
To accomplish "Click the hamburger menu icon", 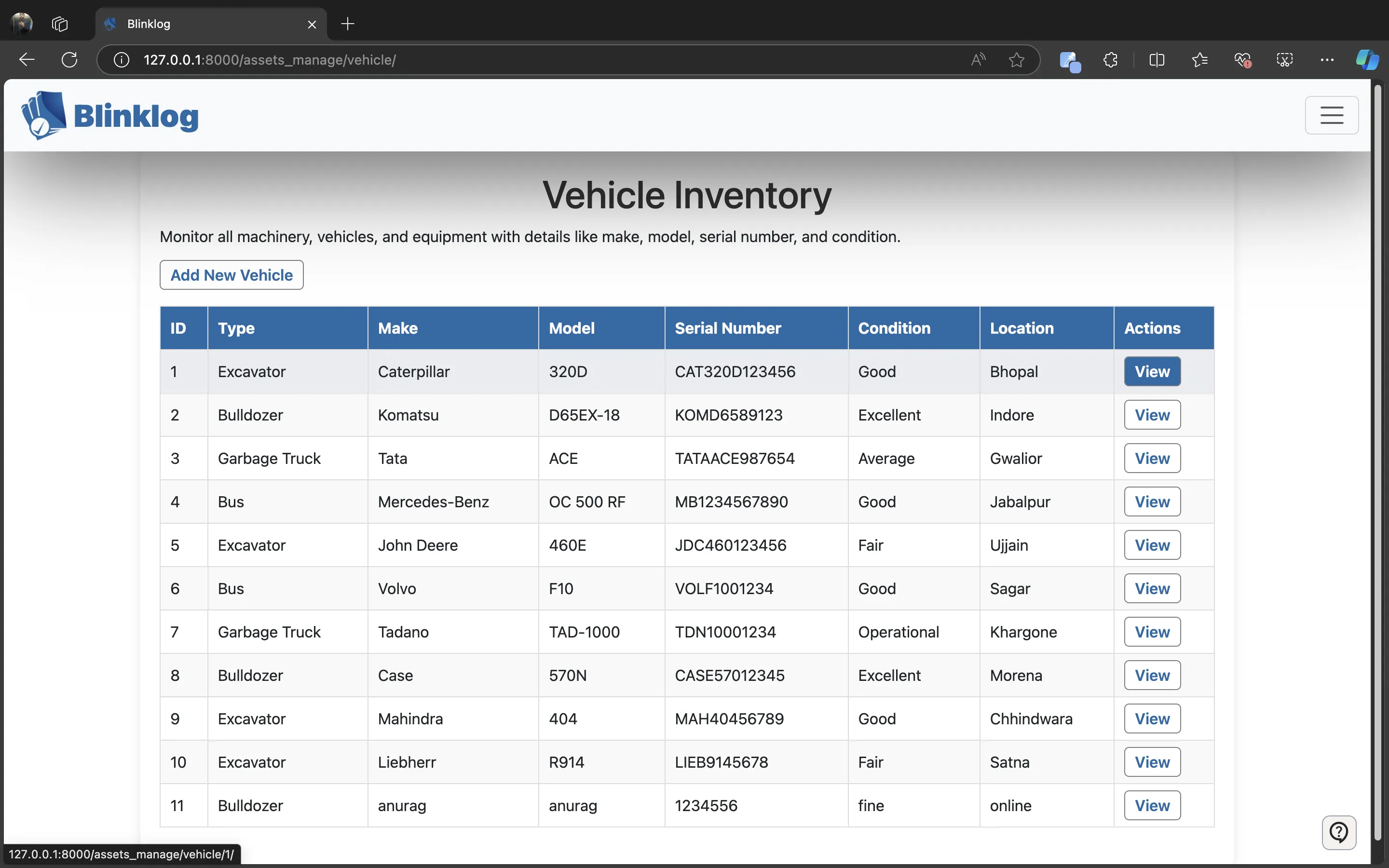I will [1332, 114].
